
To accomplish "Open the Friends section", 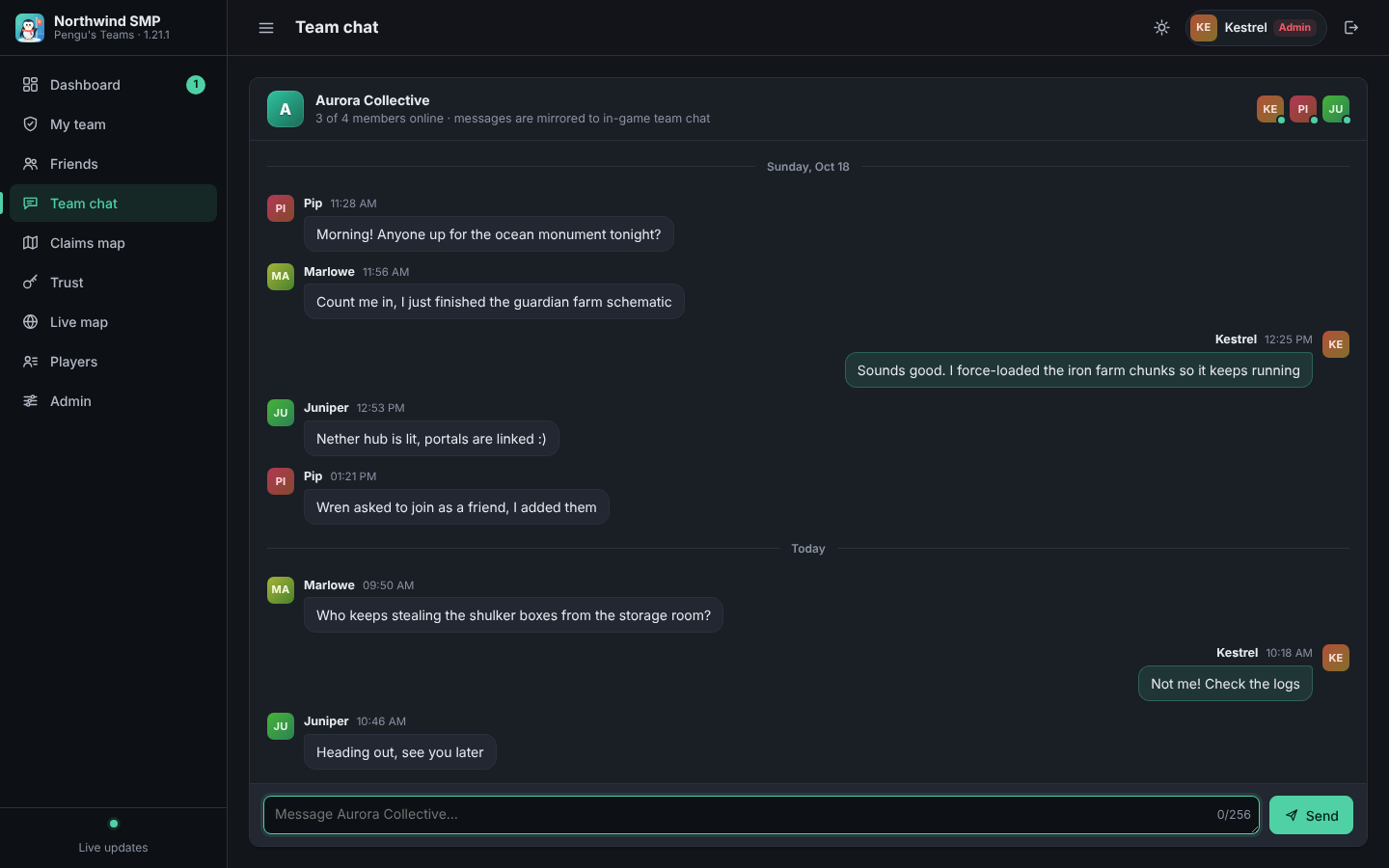I will (113, 164).
